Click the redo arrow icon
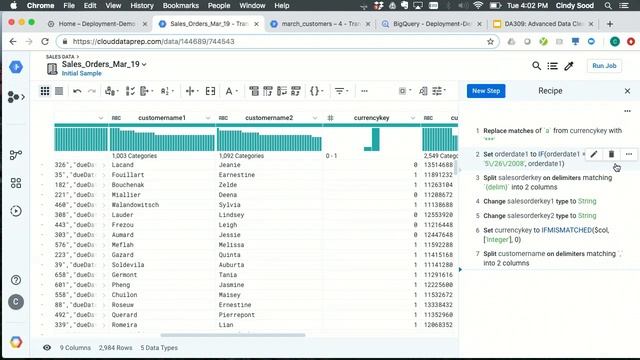The width and height of the screenshot is (640, 360). [x=92, y=91]
